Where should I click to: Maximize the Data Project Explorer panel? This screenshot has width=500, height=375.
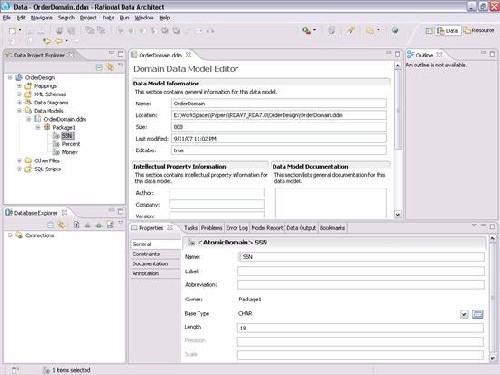tap(120, 54)
